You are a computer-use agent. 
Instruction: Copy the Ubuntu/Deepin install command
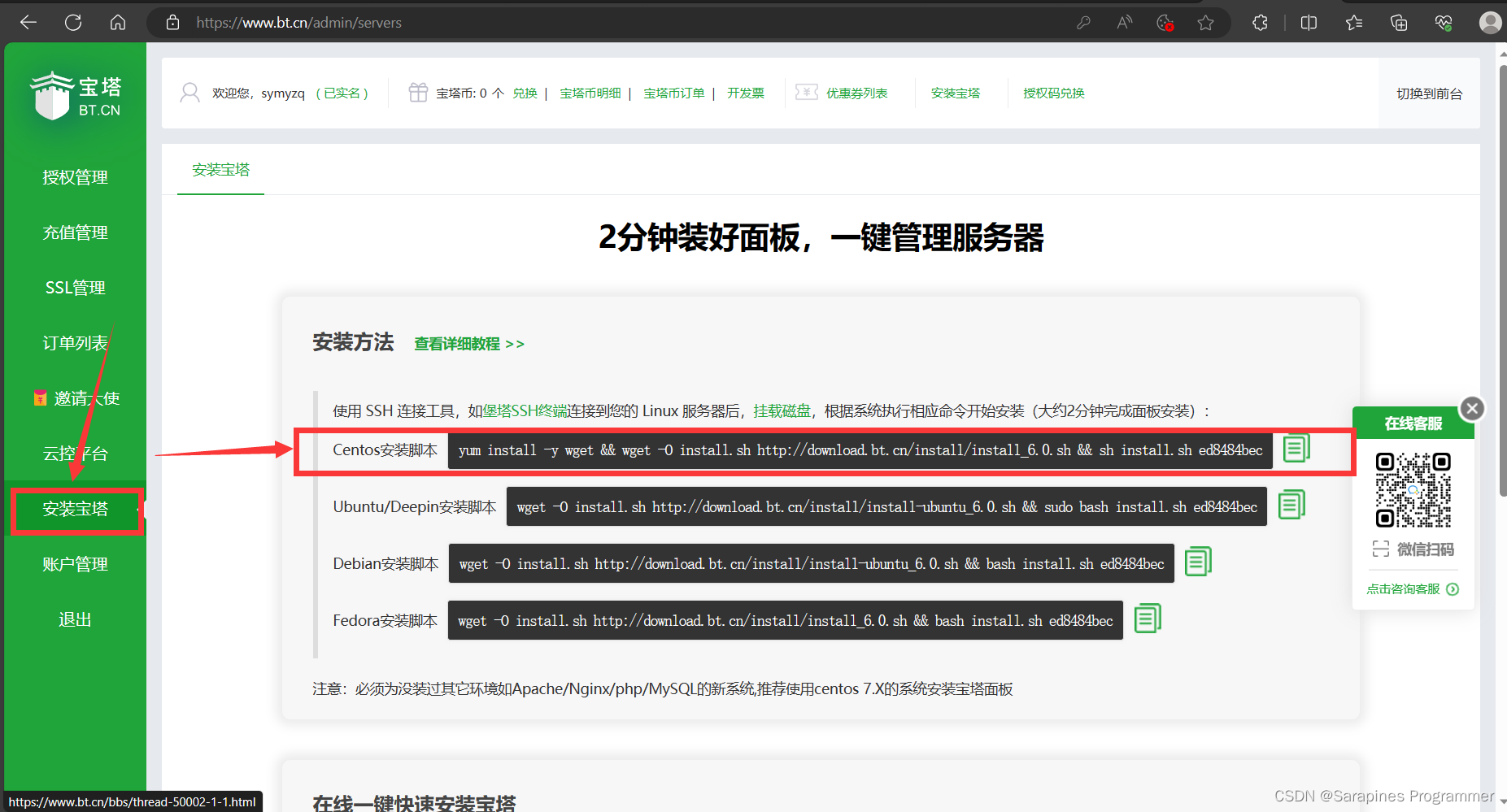coord(1291,505)
